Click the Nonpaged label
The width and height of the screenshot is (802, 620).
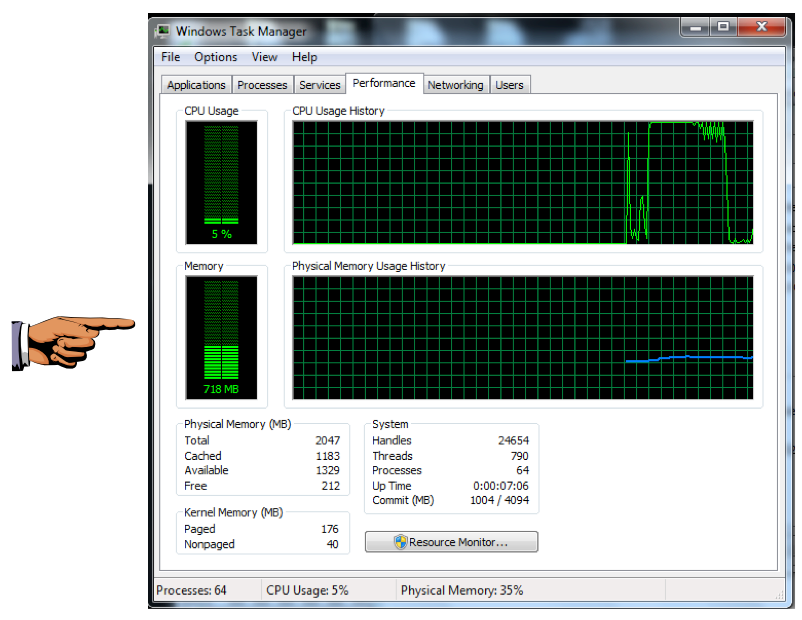[x=209, y=544]
